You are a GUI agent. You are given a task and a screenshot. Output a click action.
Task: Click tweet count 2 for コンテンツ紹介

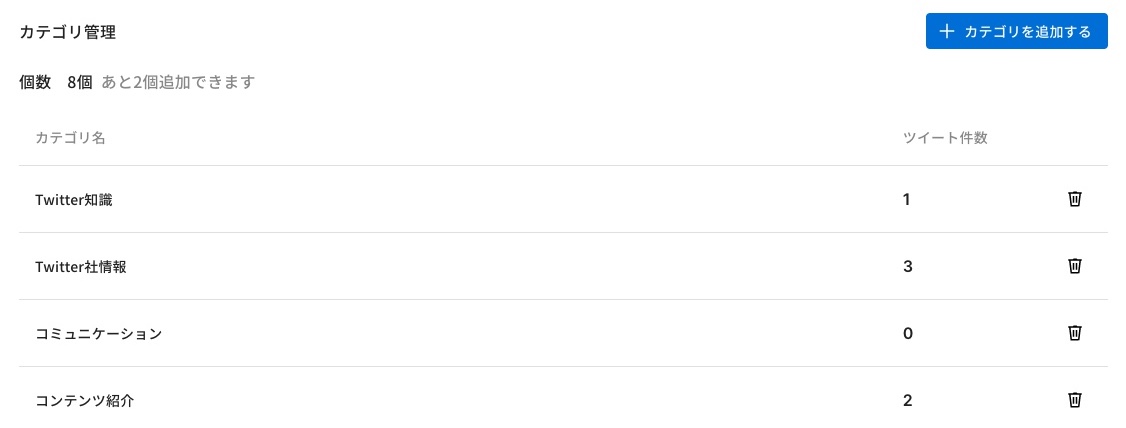[x=908, y=400]
